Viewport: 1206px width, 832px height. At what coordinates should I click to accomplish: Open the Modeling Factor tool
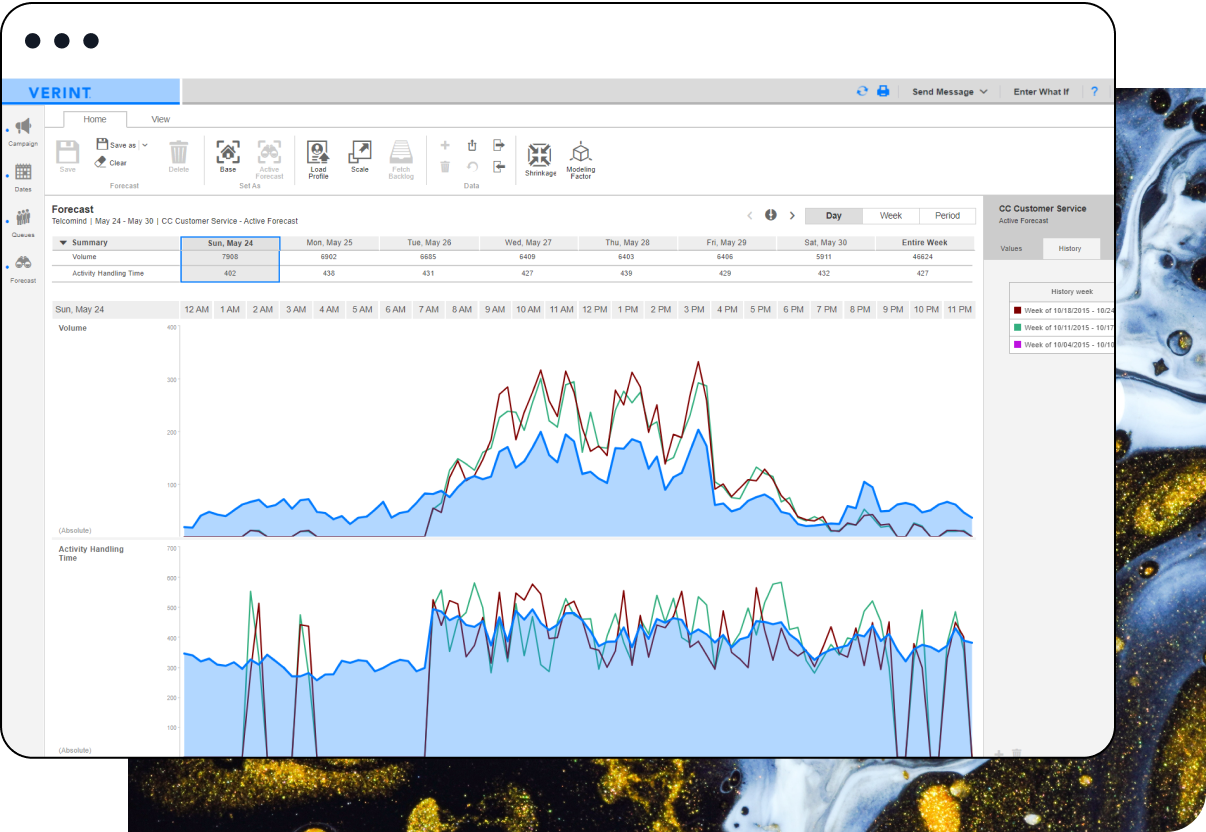[x=580, y=156]
